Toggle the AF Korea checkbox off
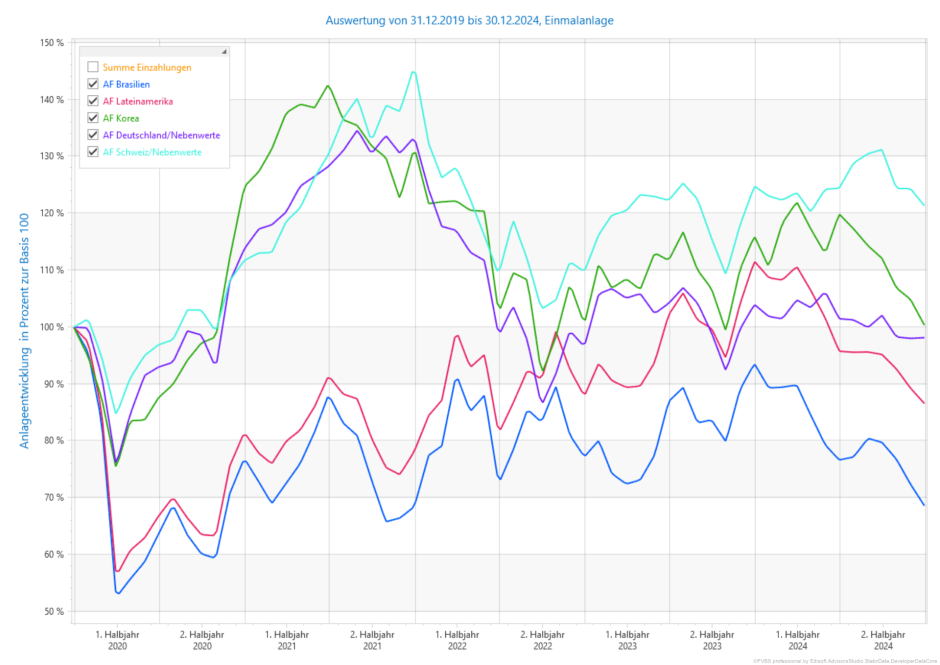Viewport: 940px width, 665px height. pos(93,118)
